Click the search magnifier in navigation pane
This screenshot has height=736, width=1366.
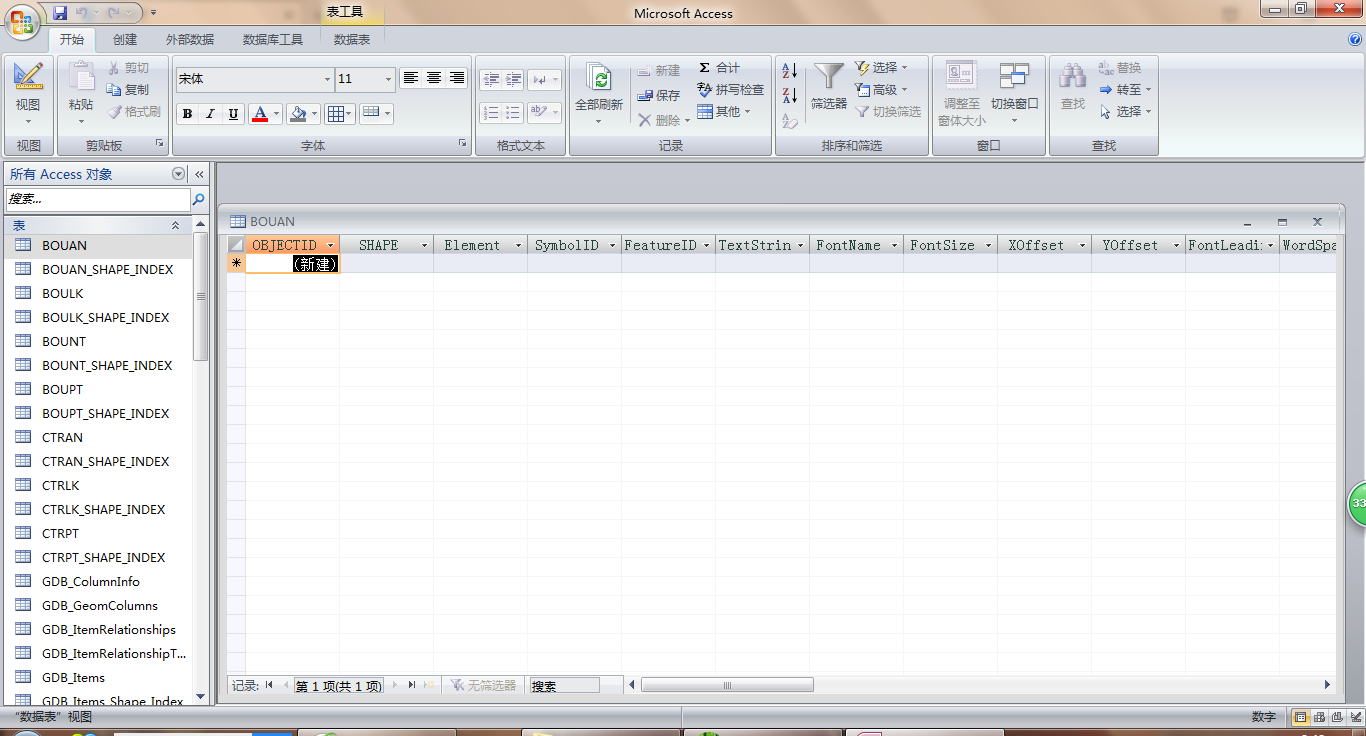pos(198,199)
